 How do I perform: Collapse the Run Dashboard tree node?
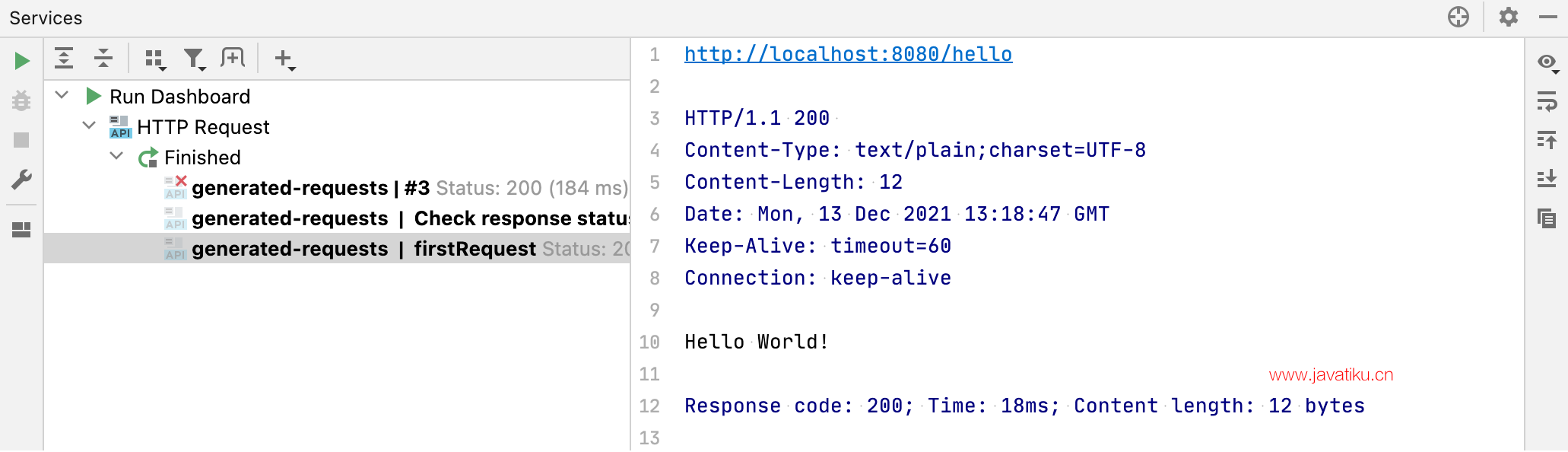point(62,95)
